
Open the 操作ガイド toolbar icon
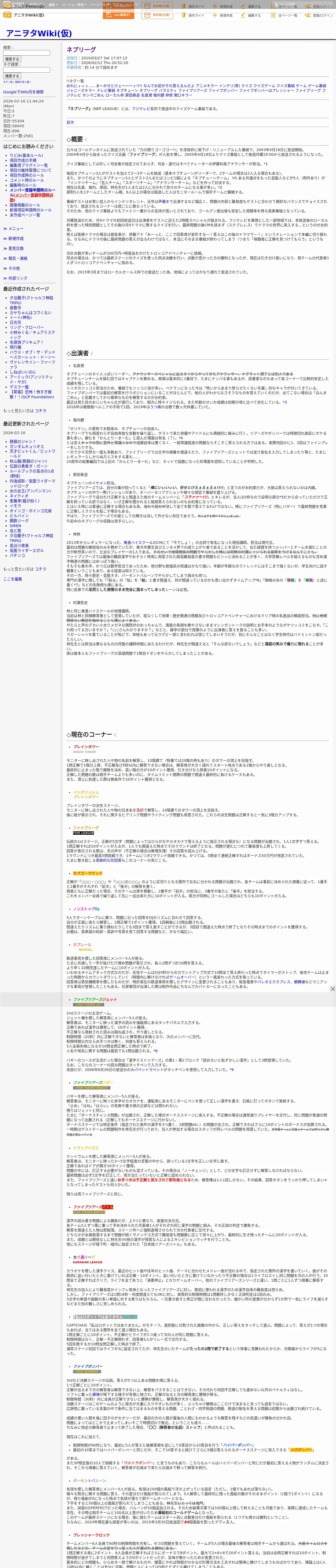(193, 15)
